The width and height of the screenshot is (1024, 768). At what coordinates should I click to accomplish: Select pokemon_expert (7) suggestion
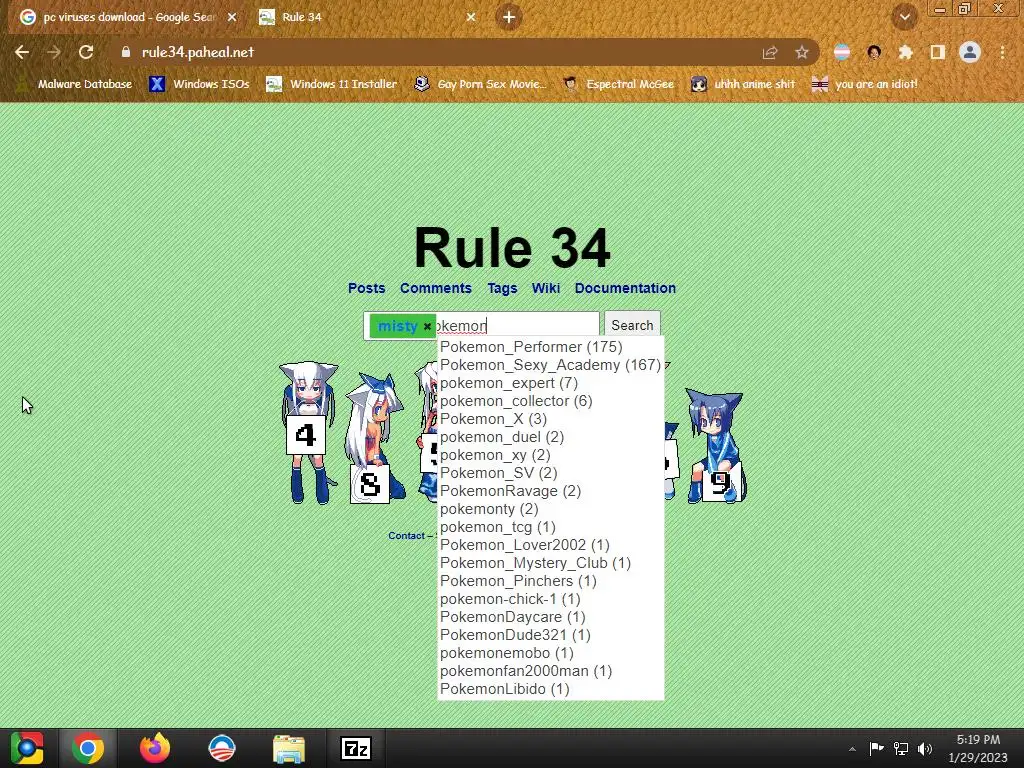[551, 383]
